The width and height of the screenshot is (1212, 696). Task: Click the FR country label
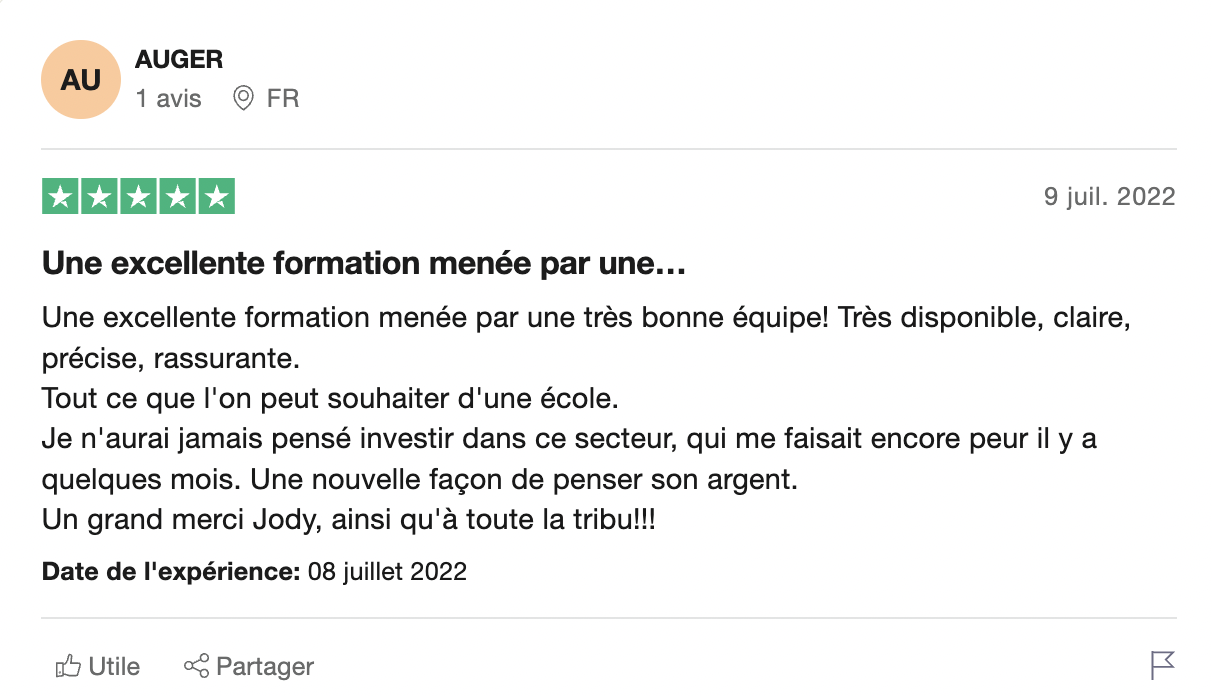(283, 99)
